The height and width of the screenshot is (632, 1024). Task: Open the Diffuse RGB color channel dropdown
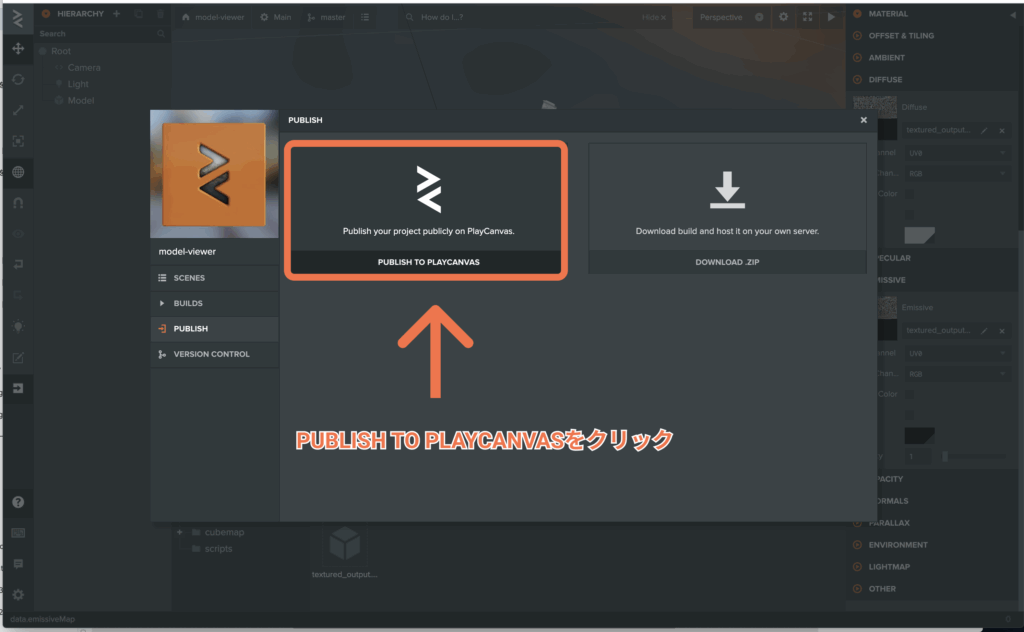point(957,174)
